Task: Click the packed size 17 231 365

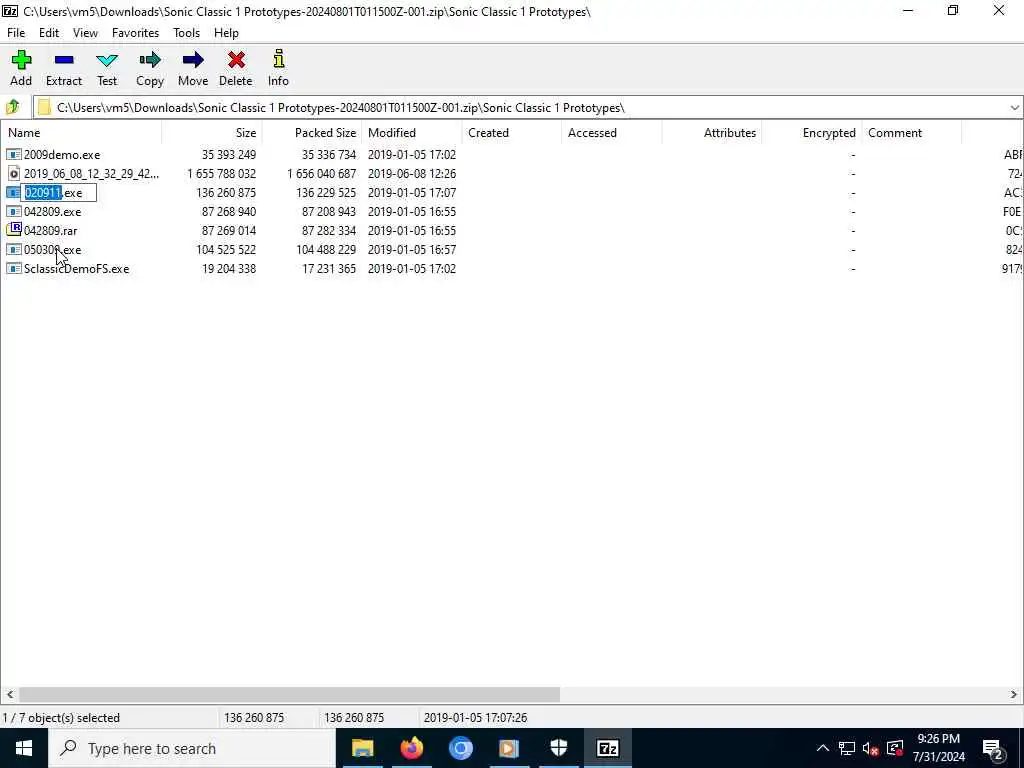Action: coord(329,268)
